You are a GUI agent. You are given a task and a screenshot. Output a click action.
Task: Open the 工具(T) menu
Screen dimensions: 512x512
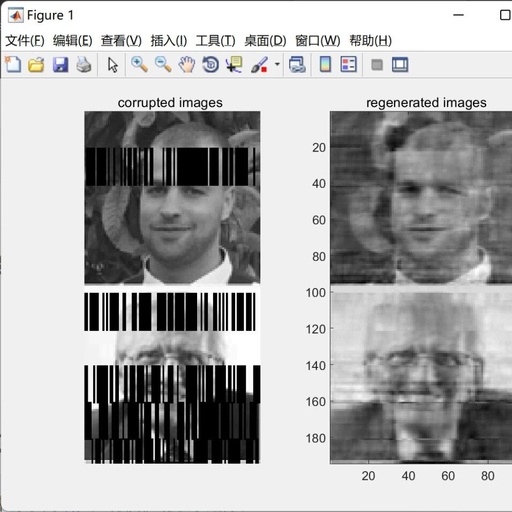point(216,41)
